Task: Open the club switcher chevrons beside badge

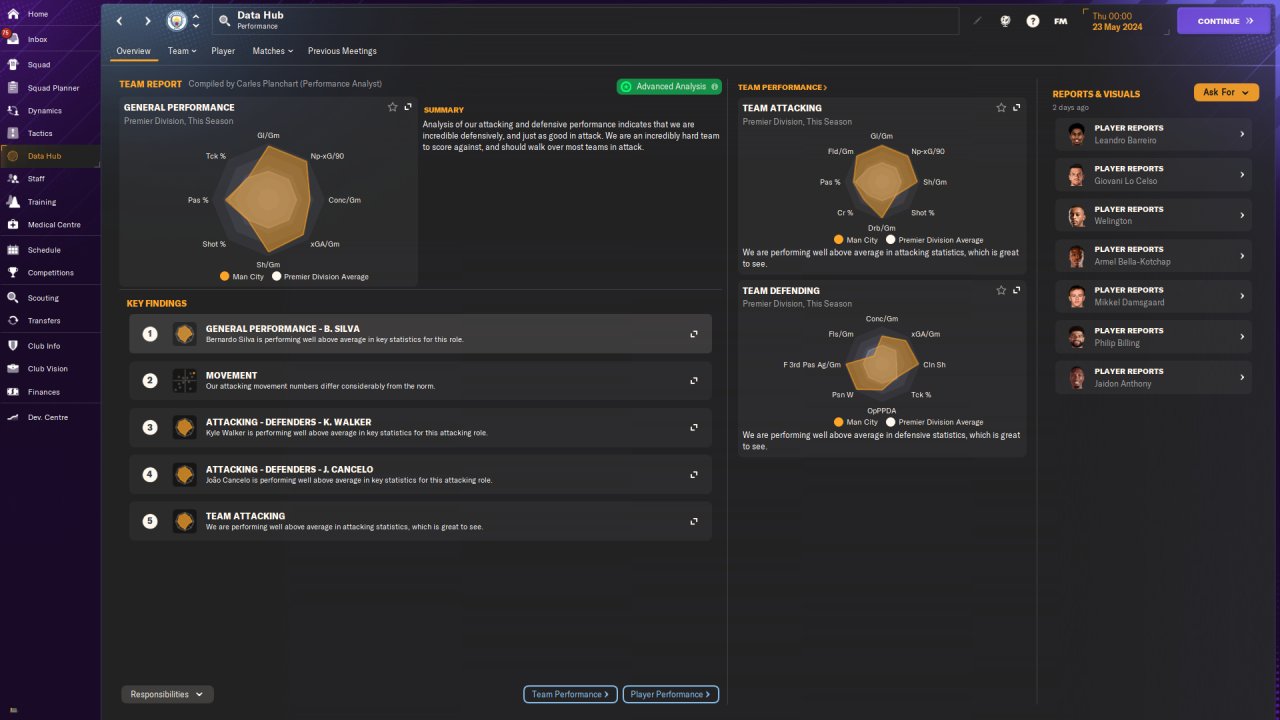Action: point(196,21)
